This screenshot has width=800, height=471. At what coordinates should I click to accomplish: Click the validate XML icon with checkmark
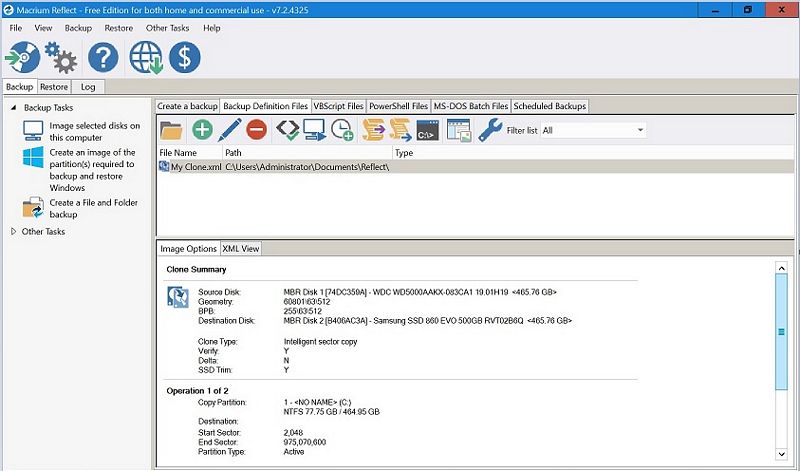[287, 130]
